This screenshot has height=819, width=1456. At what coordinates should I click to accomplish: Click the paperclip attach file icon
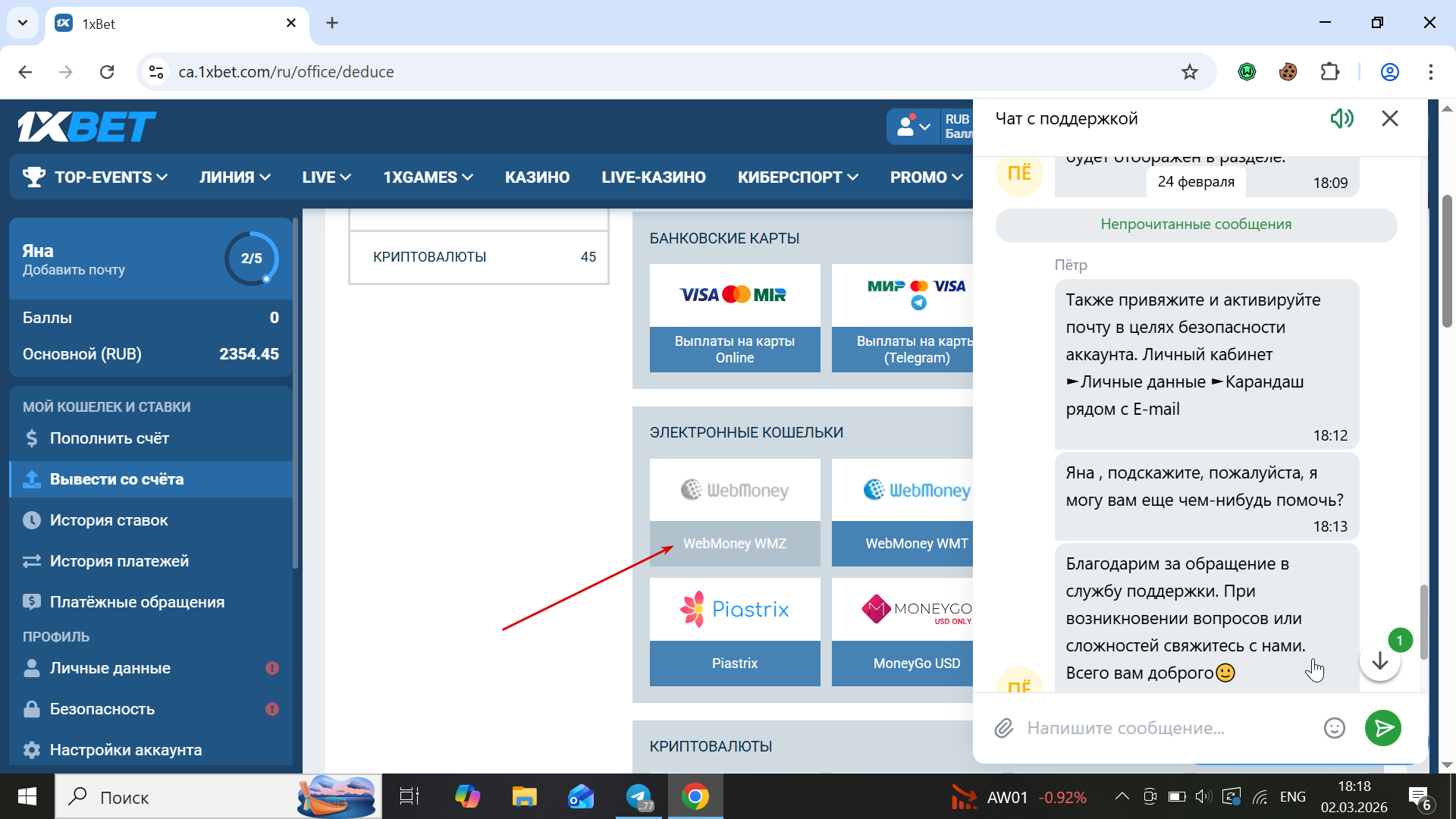click(1004, 728)
